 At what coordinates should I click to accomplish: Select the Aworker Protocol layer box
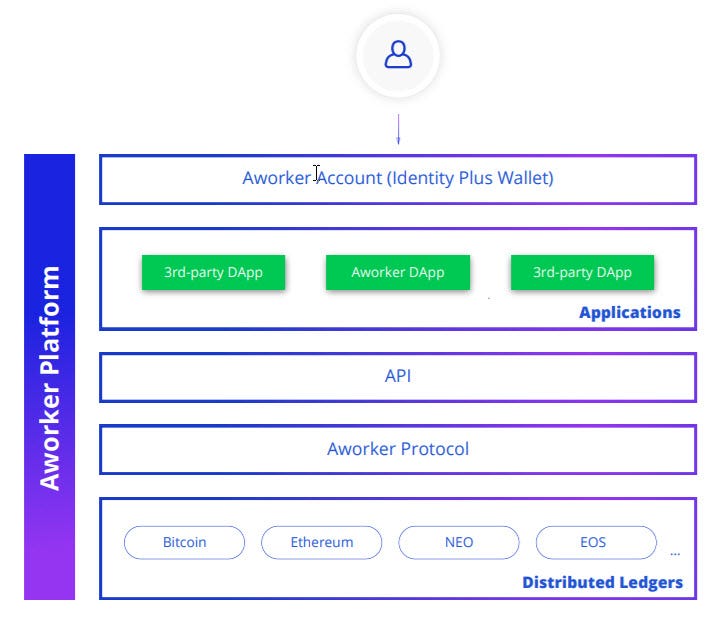(x=398, y=449)
